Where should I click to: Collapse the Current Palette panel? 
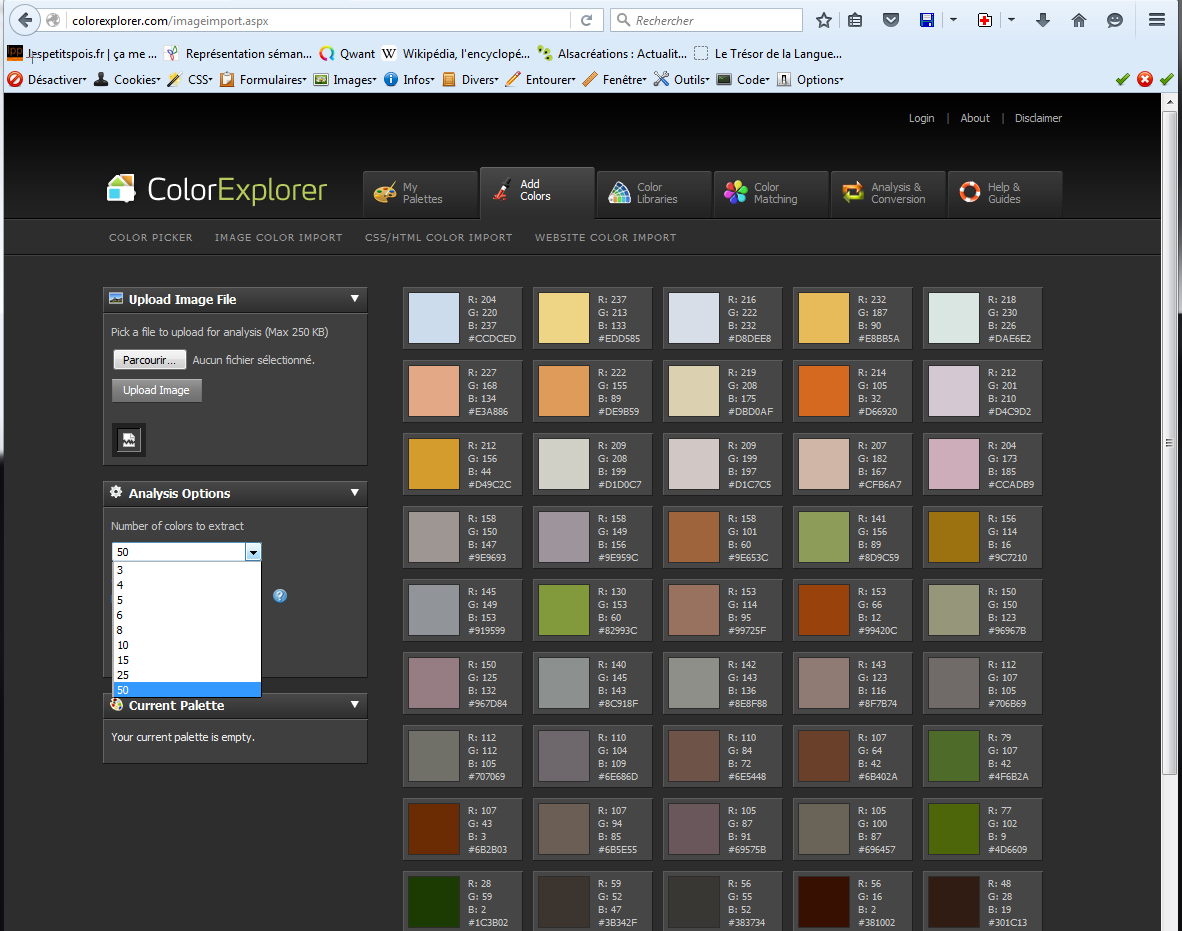354,705
